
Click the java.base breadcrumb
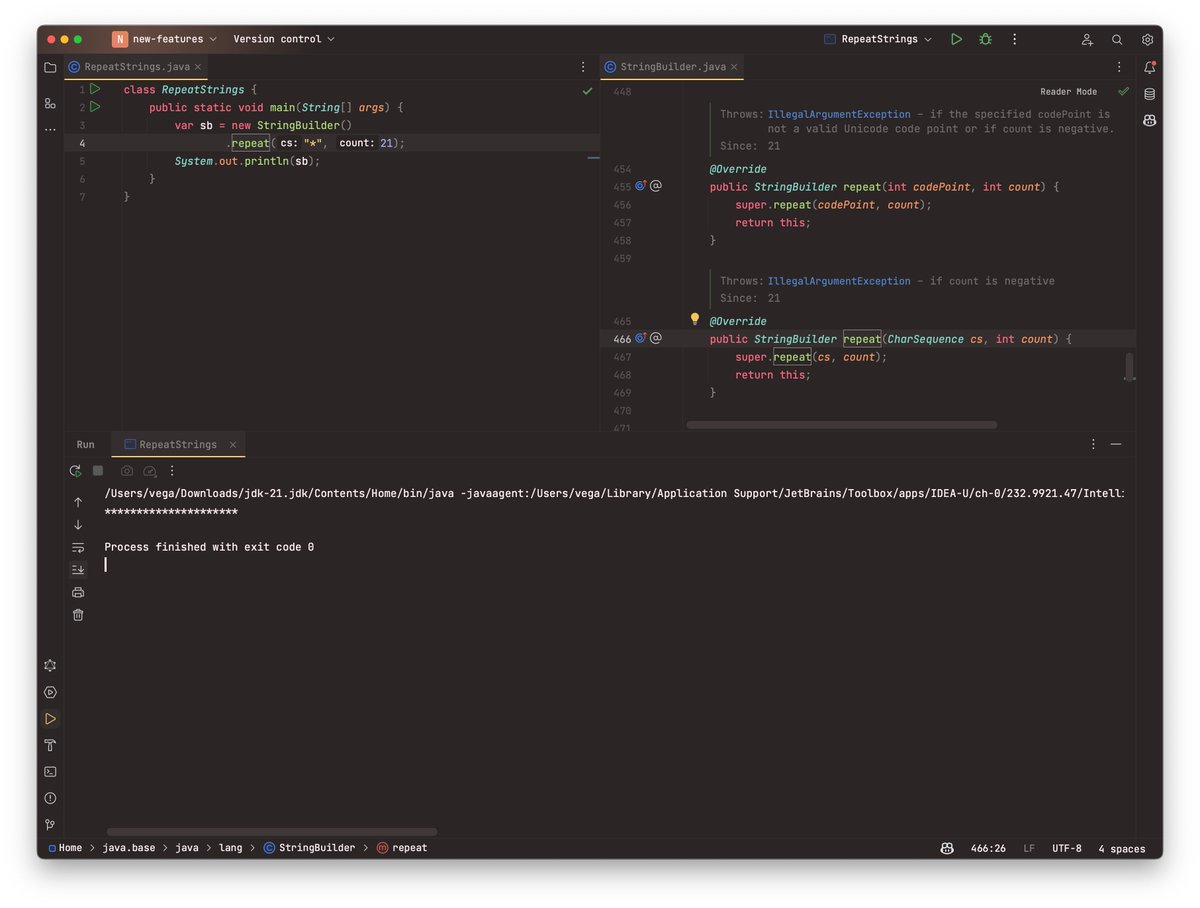pyautogui.click(x=128, y=848)
